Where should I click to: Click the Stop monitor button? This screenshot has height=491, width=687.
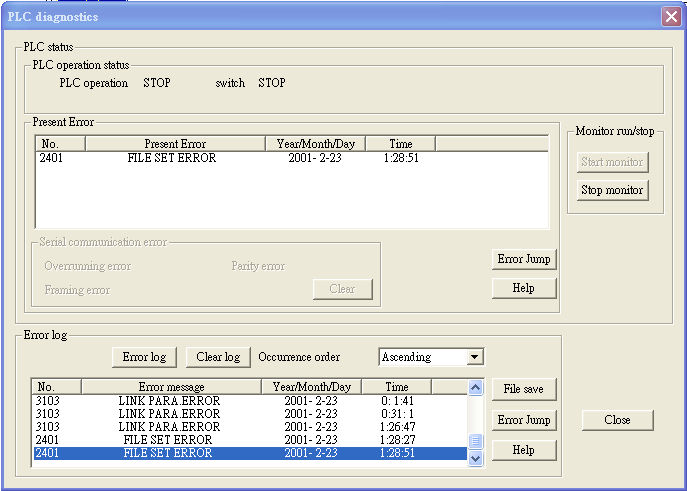(x=612, y=190)
